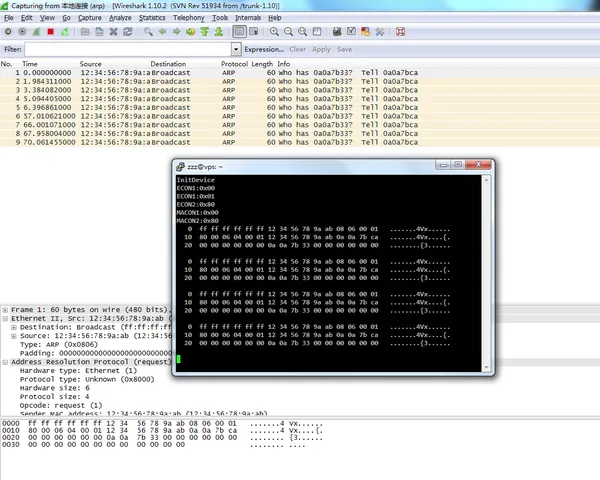Click the Save filter button
Viewport: 600px width, 480px height.
point(344,49)
